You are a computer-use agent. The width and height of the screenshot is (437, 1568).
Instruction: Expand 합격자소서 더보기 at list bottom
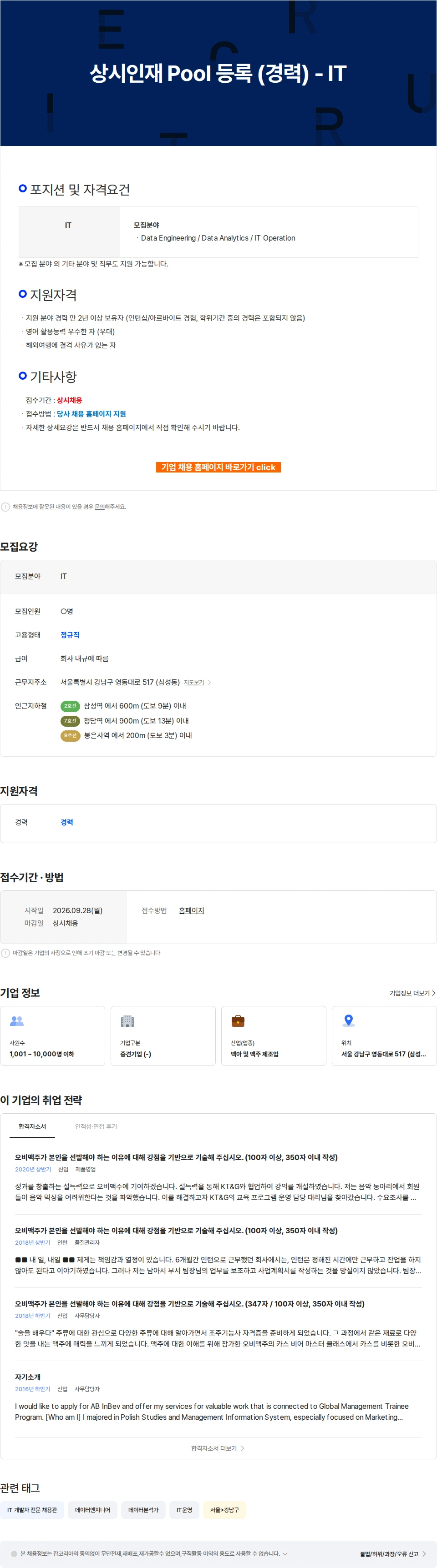[218, 1448]
